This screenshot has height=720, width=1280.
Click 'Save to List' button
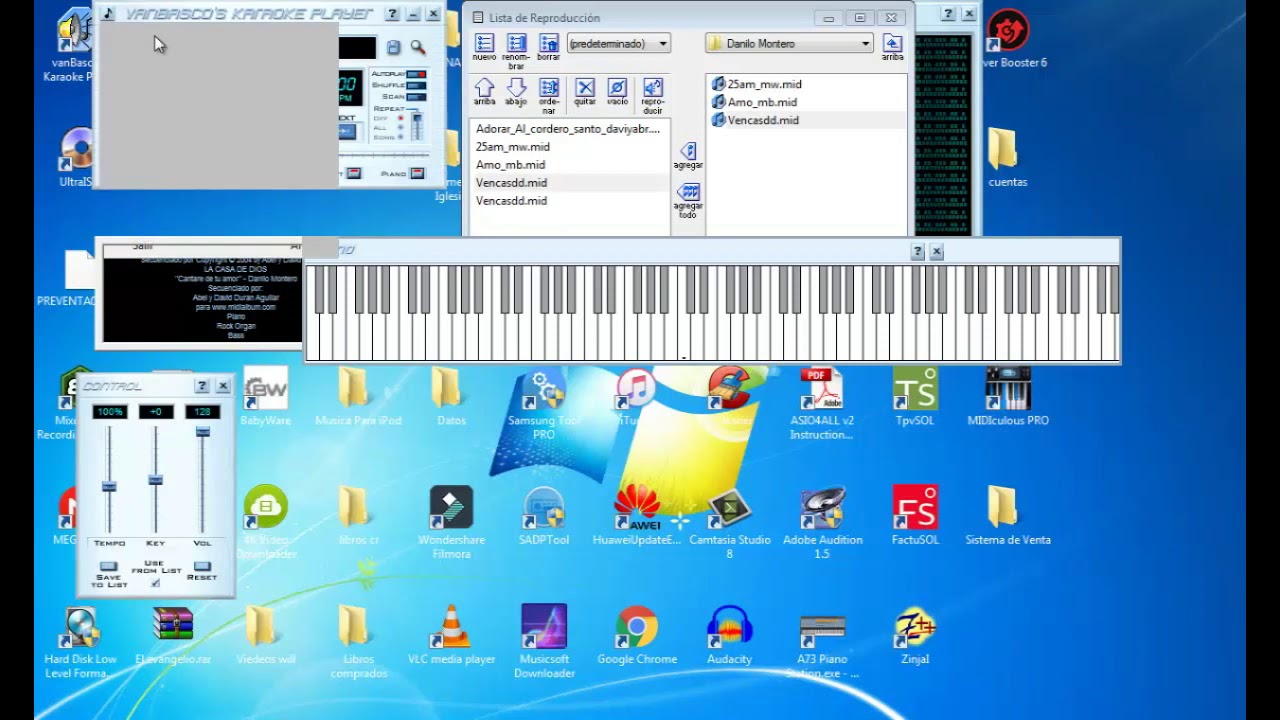(108, 567)
